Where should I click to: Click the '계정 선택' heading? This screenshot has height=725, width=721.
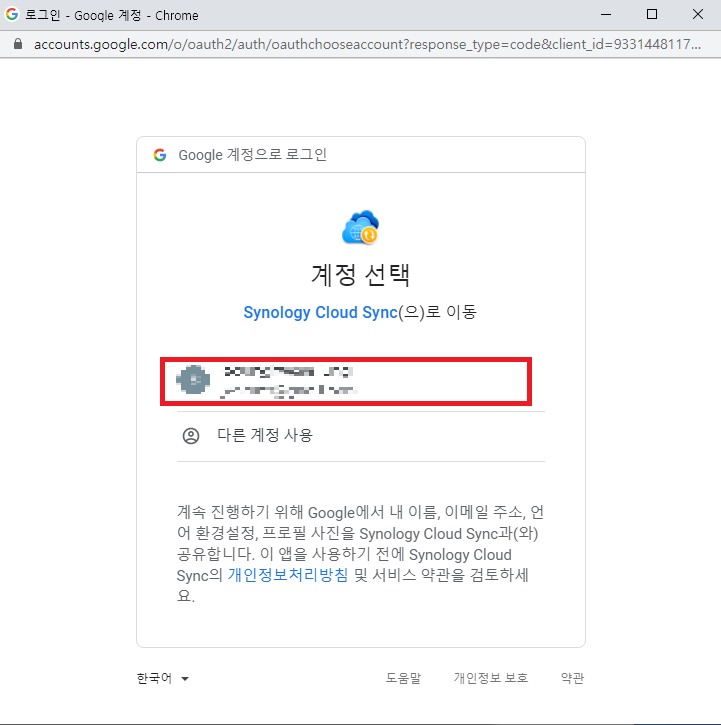coord(361,275)
